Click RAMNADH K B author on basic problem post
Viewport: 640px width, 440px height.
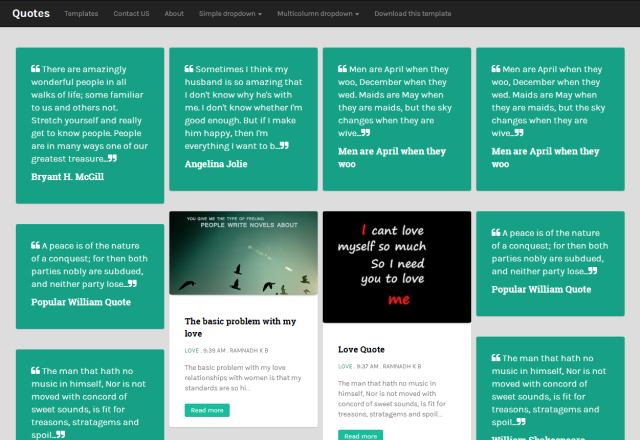pos(249,351)
